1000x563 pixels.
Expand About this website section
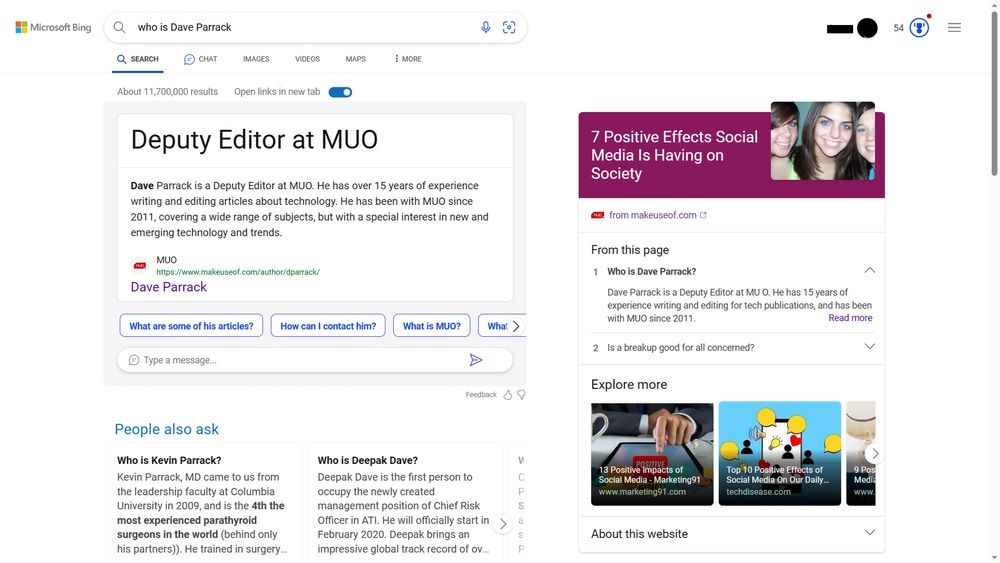pos(869,533)
